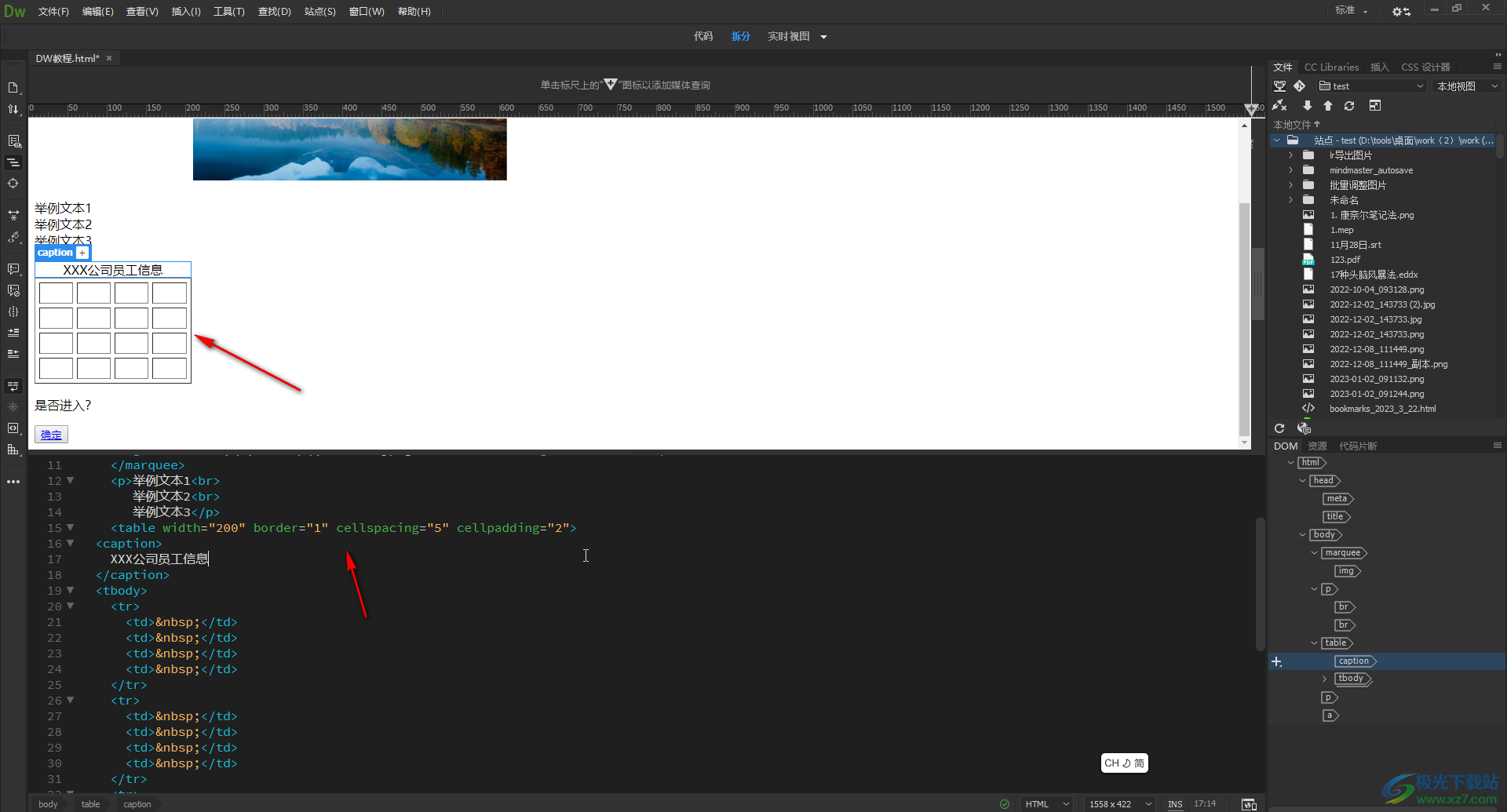Click the green no-errors status check icon
The image size is (1507, 812).
pyautogui.click(x=1005, y=804)
